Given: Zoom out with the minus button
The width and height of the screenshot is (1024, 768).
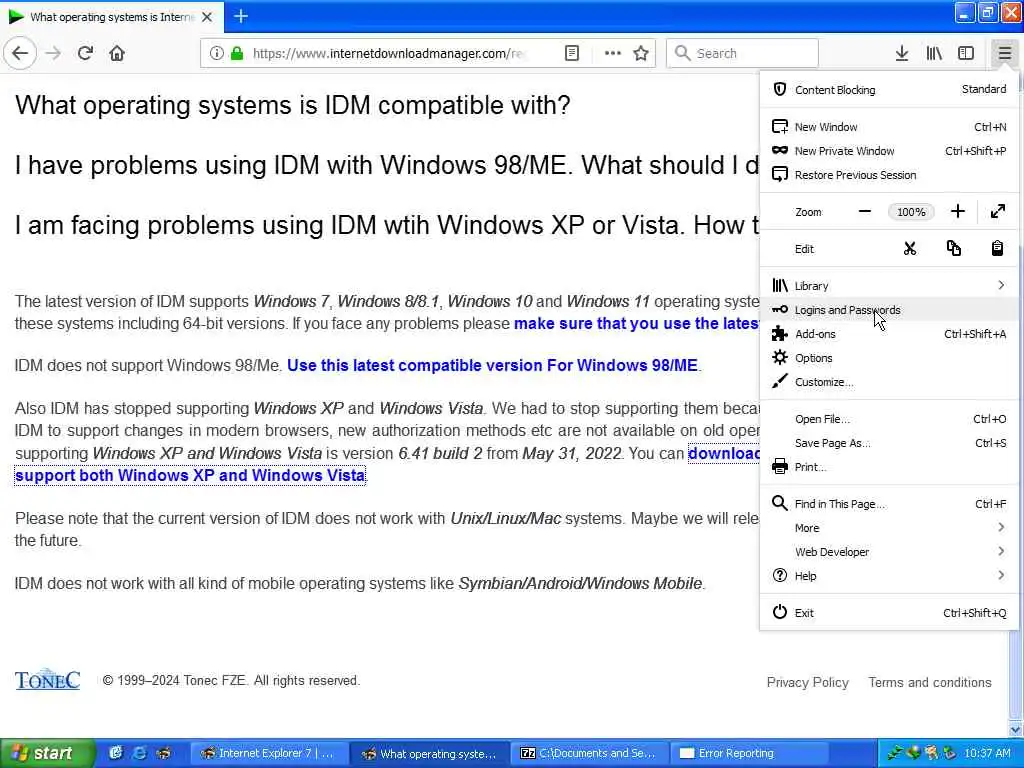Looking at the screenshot, I should pos(865,211).
